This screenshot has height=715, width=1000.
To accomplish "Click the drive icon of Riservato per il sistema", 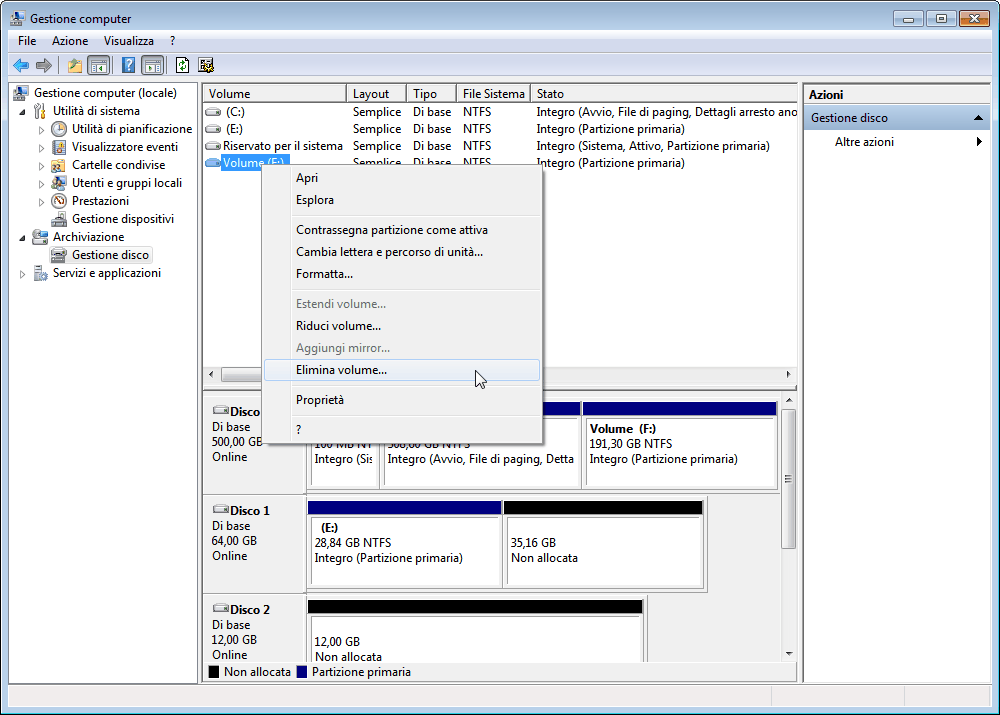I will tap(213, 146).
